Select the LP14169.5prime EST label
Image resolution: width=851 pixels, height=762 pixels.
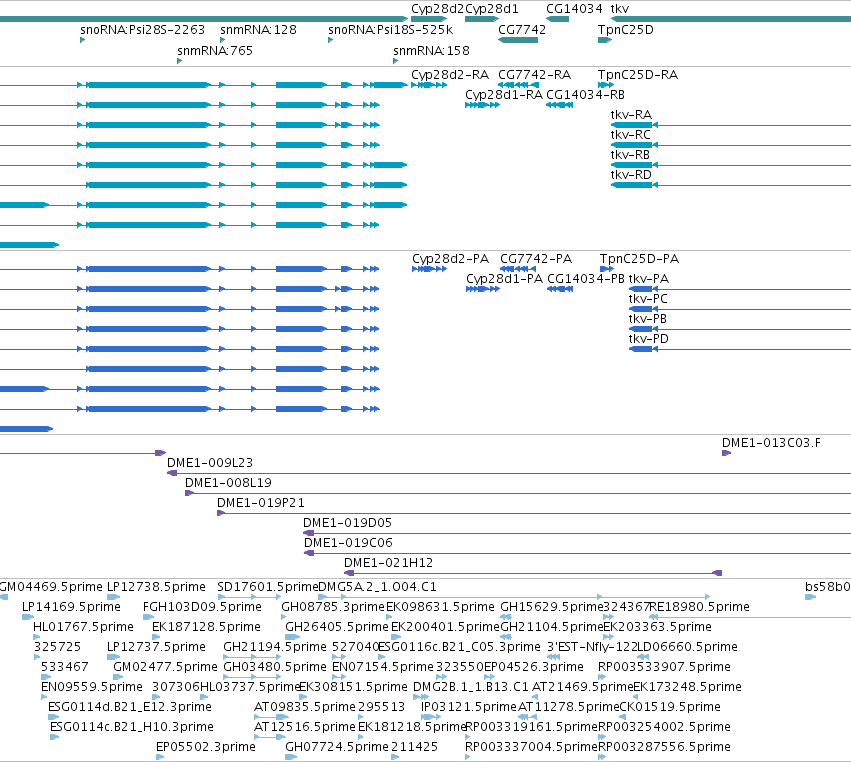coord(71,607)
